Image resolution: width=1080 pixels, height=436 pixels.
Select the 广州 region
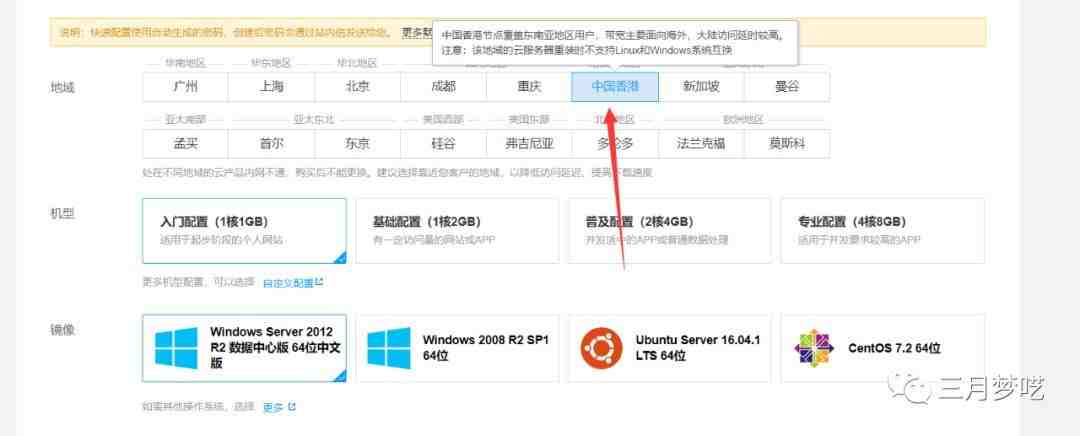(x=185, y=87)
